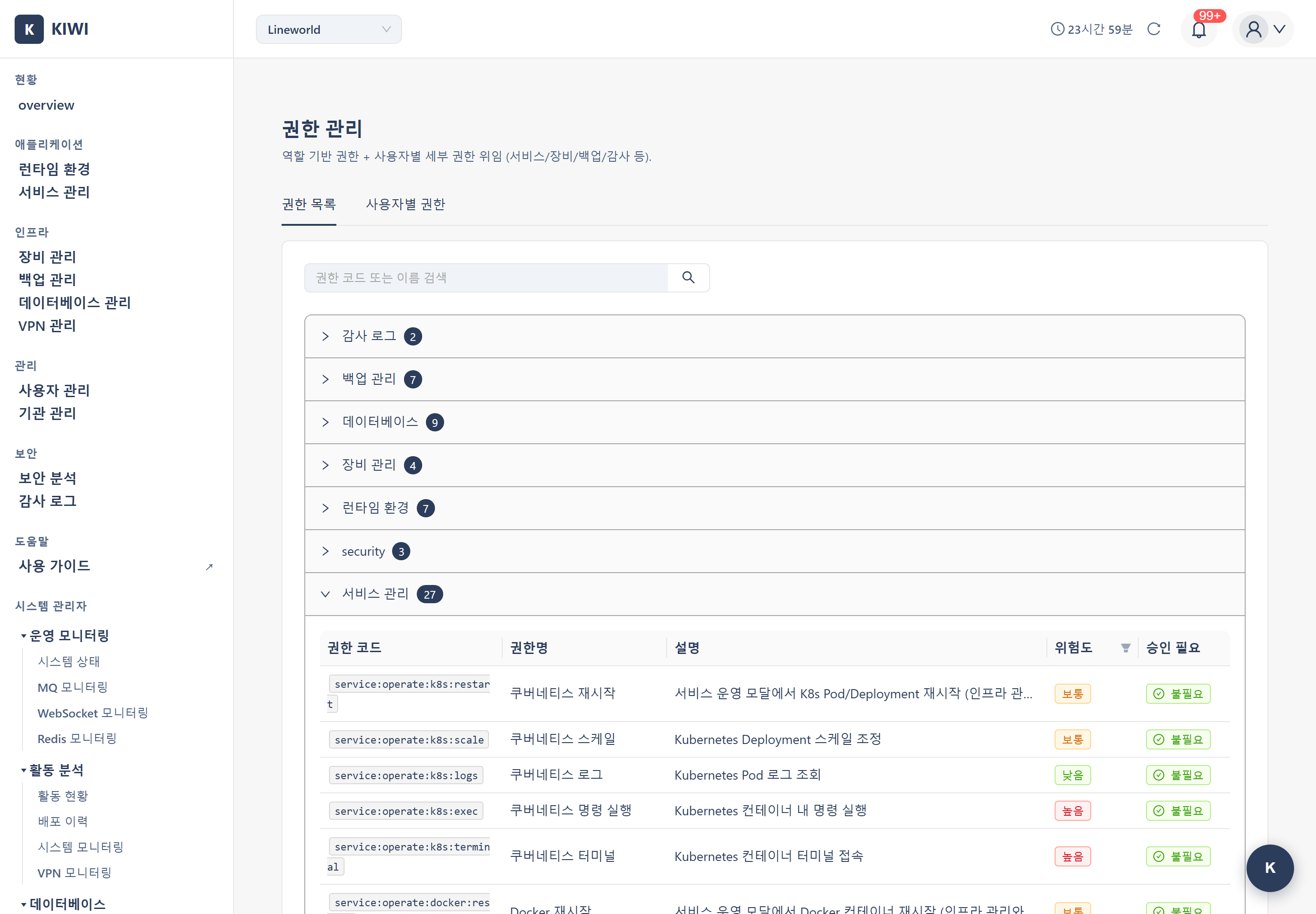The image size is (1316, 914).
Task: Expand the 백업 관리 permission group
Action: (x=775, y=379)
